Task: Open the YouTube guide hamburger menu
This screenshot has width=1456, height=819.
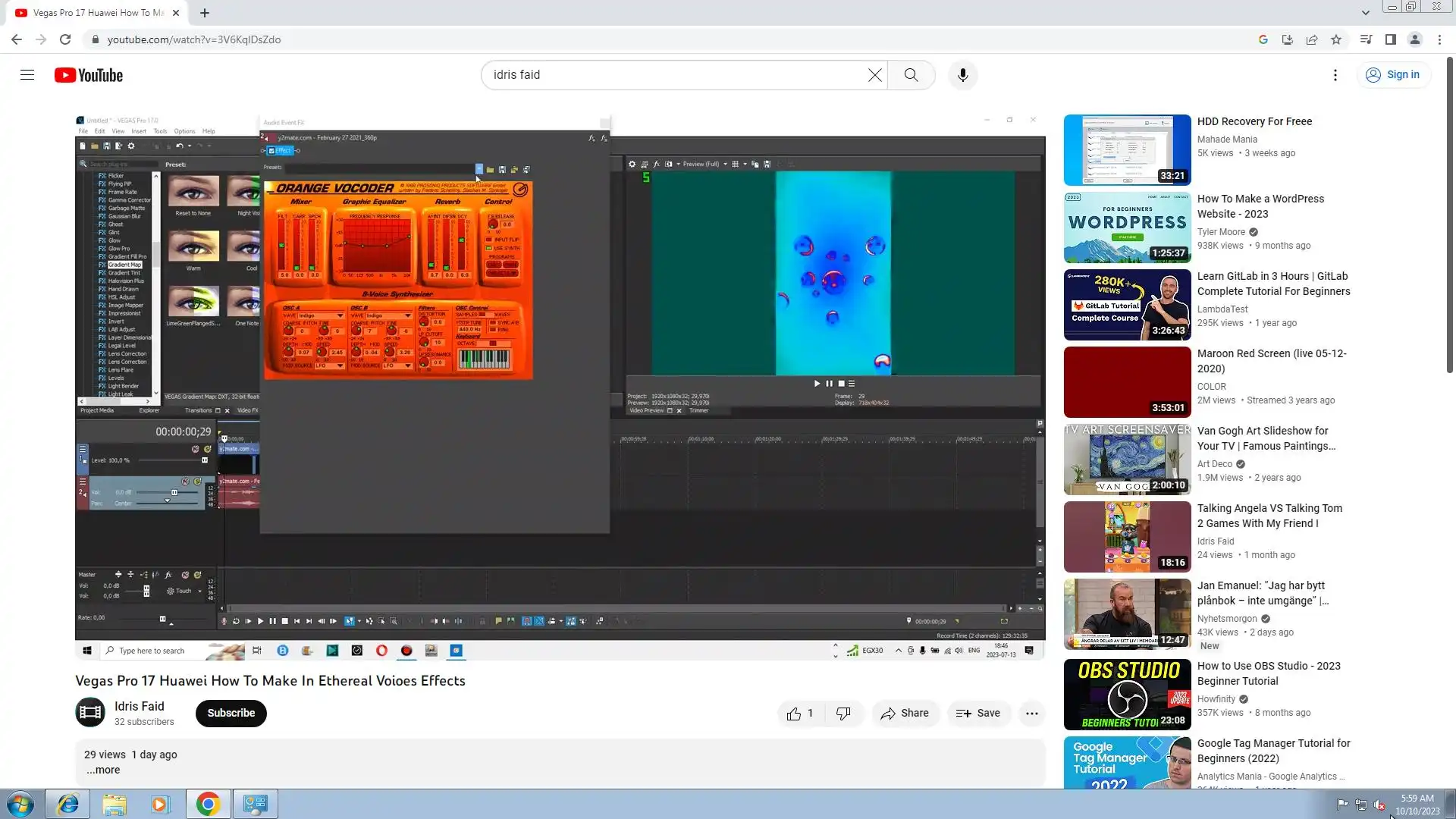Action: click(27, 75)
